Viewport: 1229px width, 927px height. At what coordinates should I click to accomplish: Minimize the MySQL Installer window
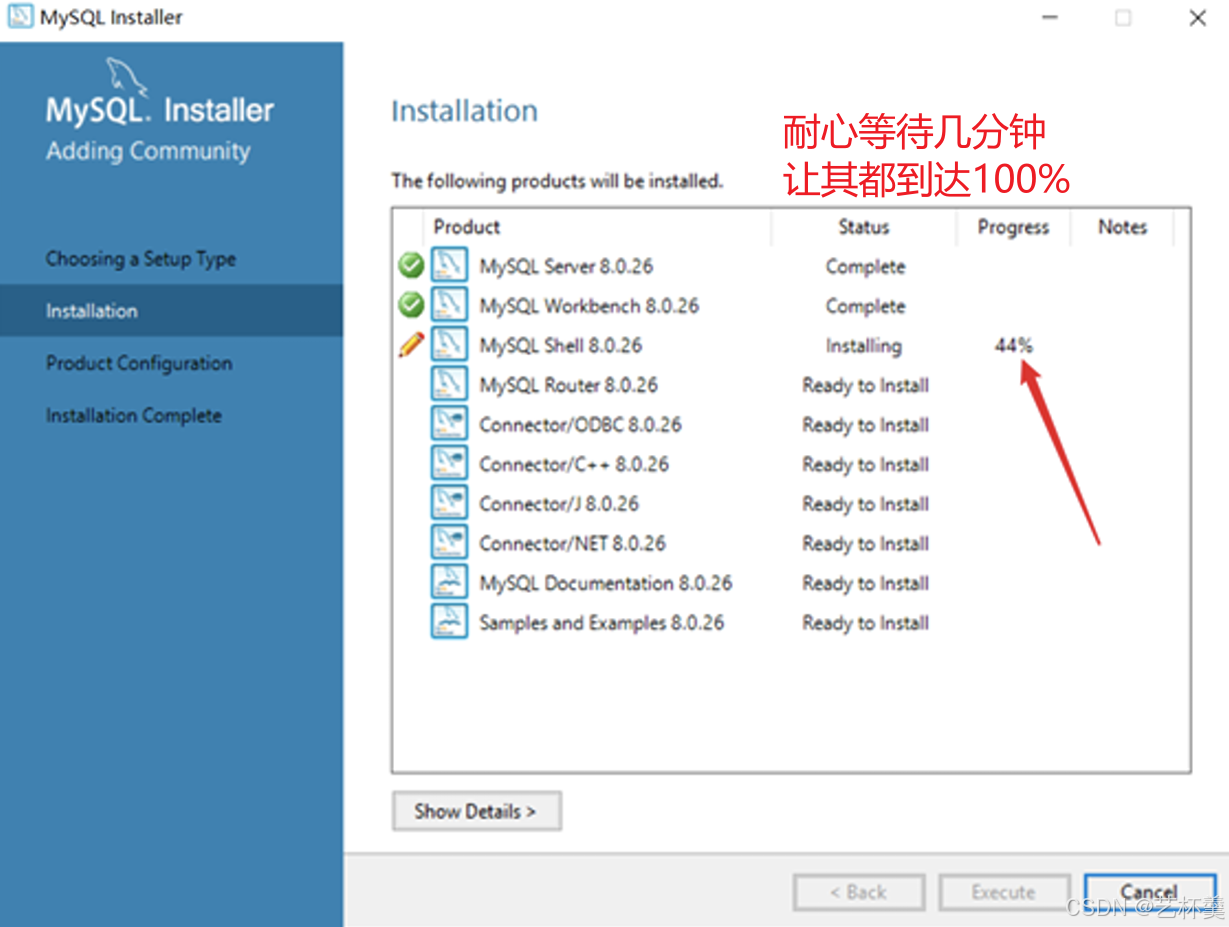pyautogui.click(x=1049, y=18)
